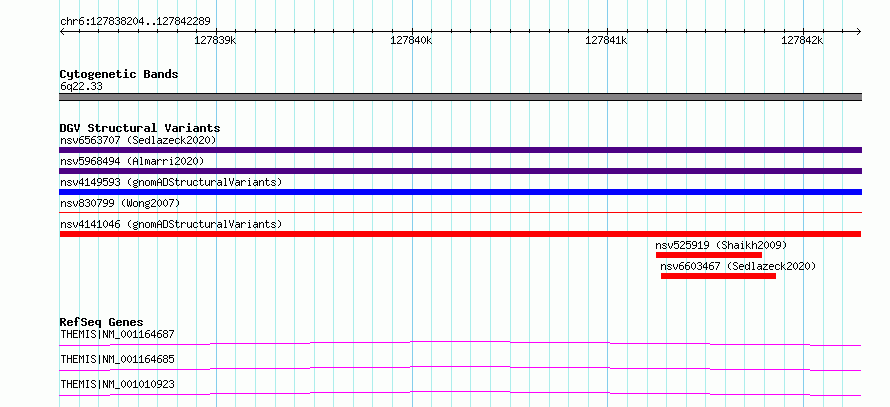Open the RefSeq Genes track heading
890x407 pixels.
pyautogui.click(x=102, y=322)
